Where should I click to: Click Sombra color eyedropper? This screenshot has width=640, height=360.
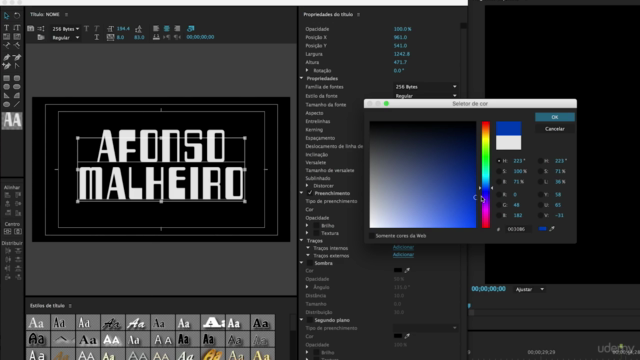407,270
